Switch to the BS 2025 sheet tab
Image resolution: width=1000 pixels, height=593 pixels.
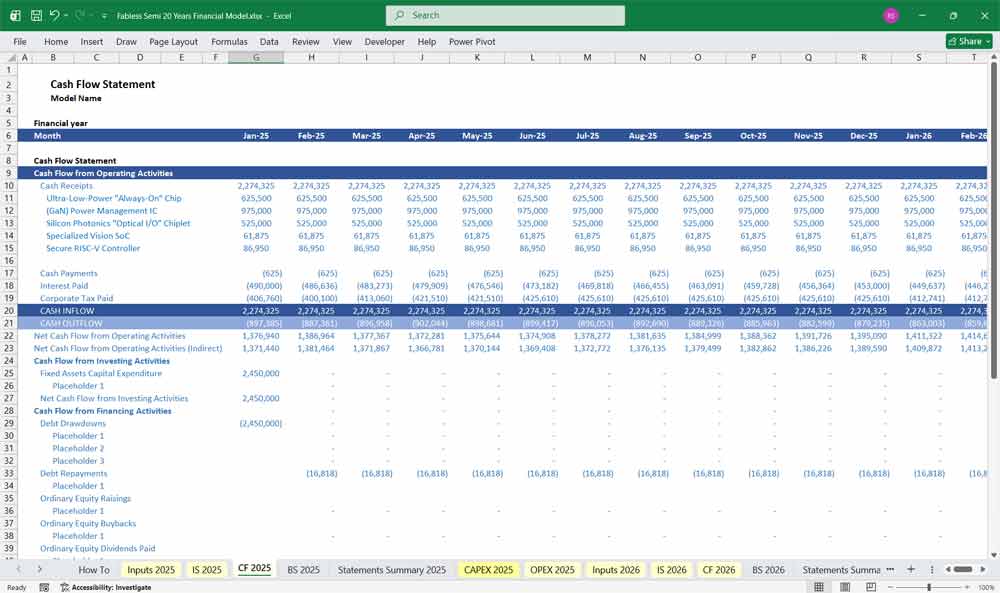click(x=304, y=569)
